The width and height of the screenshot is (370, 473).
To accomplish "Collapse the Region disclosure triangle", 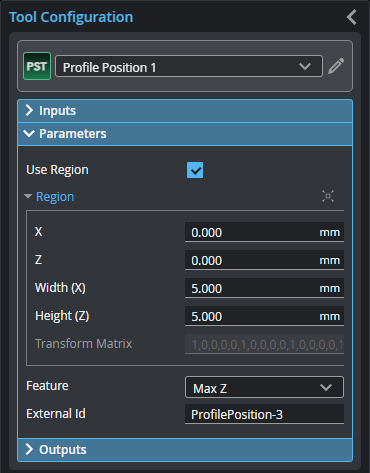I will point(28,196).
